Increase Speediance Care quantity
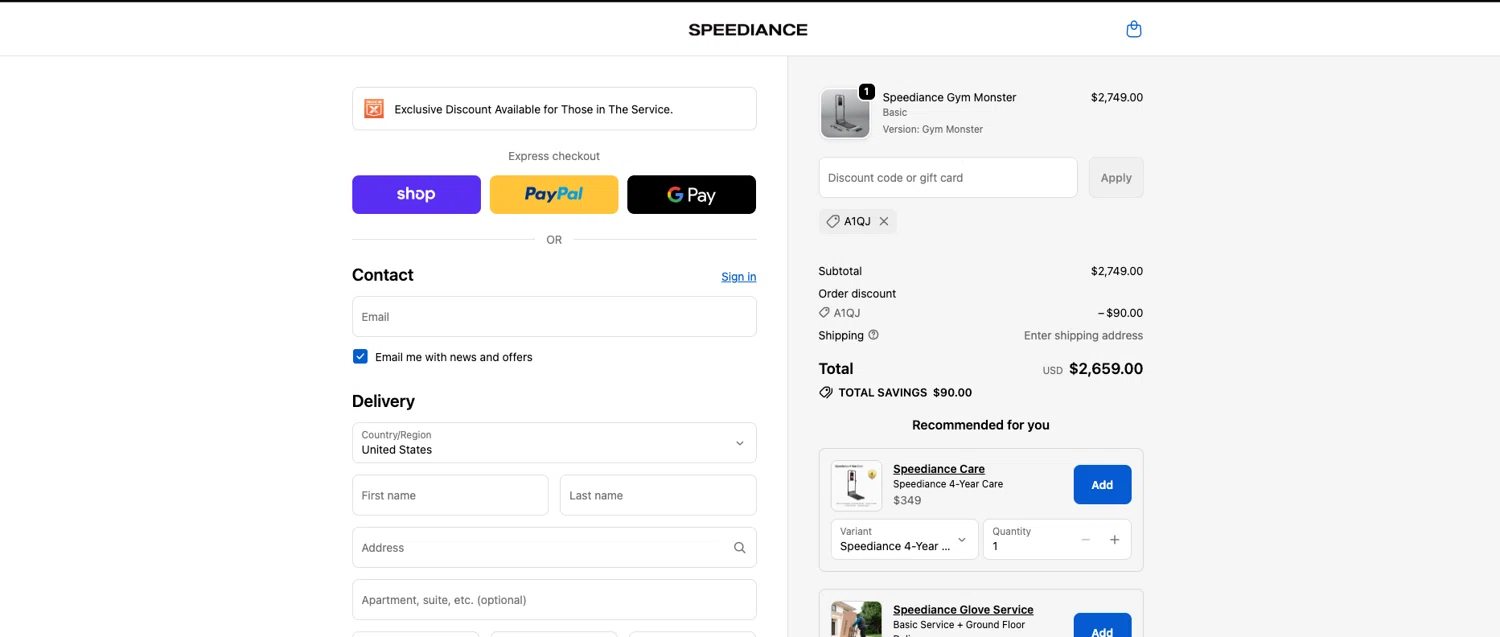Image resolution: width=1500 pixels, height=637 pixels. click(x=1115, y=540)
